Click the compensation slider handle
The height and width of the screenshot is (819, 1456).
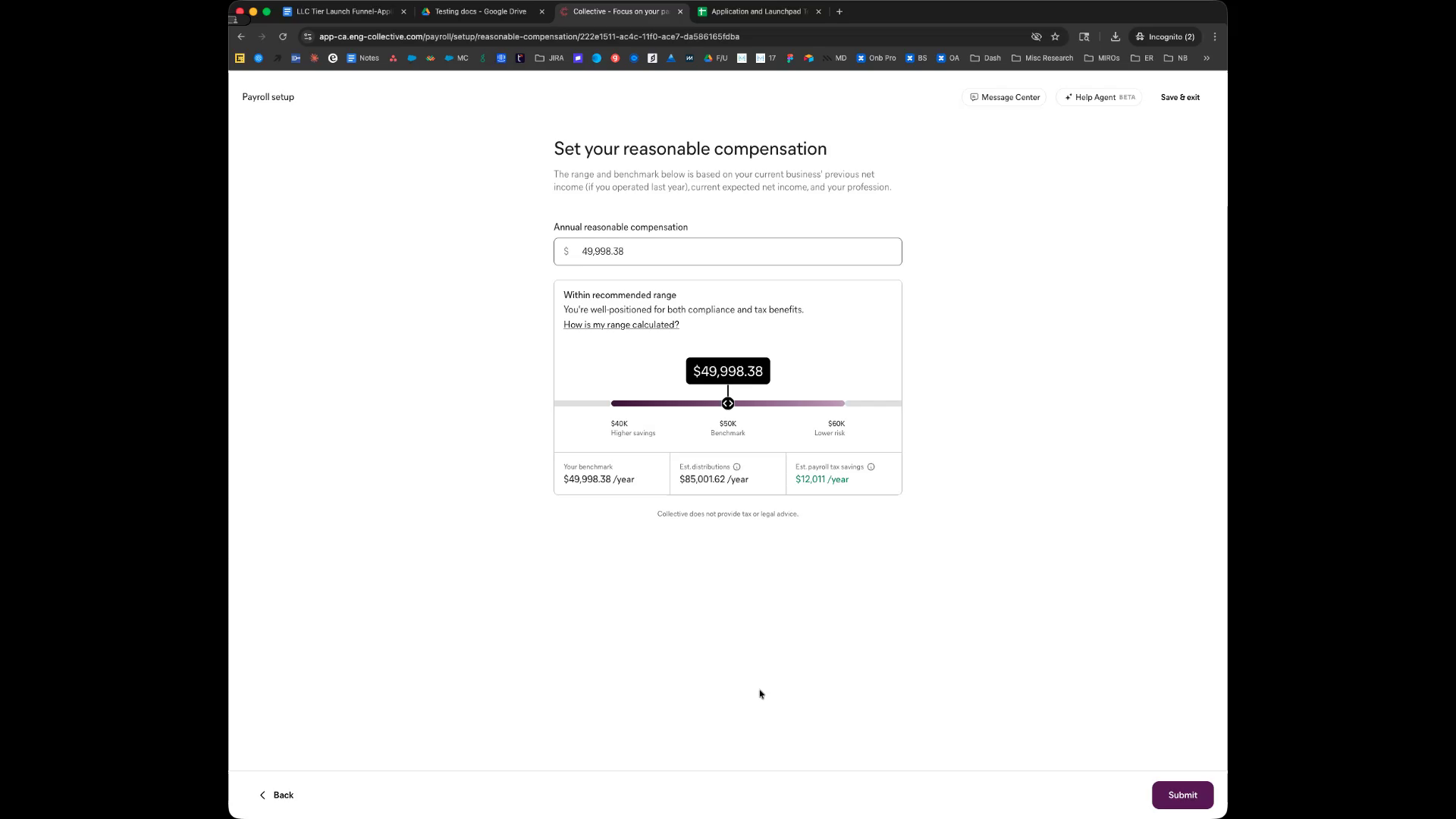coord(728,403)
